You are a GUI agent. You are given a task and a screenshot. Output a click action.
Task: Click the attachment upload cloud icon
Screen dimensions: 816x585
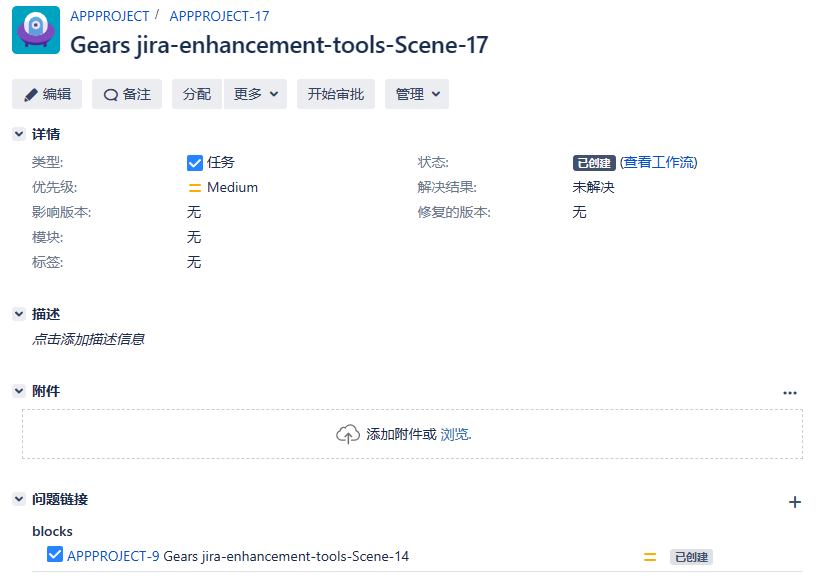pyautogui.click(x=348, y=434)
